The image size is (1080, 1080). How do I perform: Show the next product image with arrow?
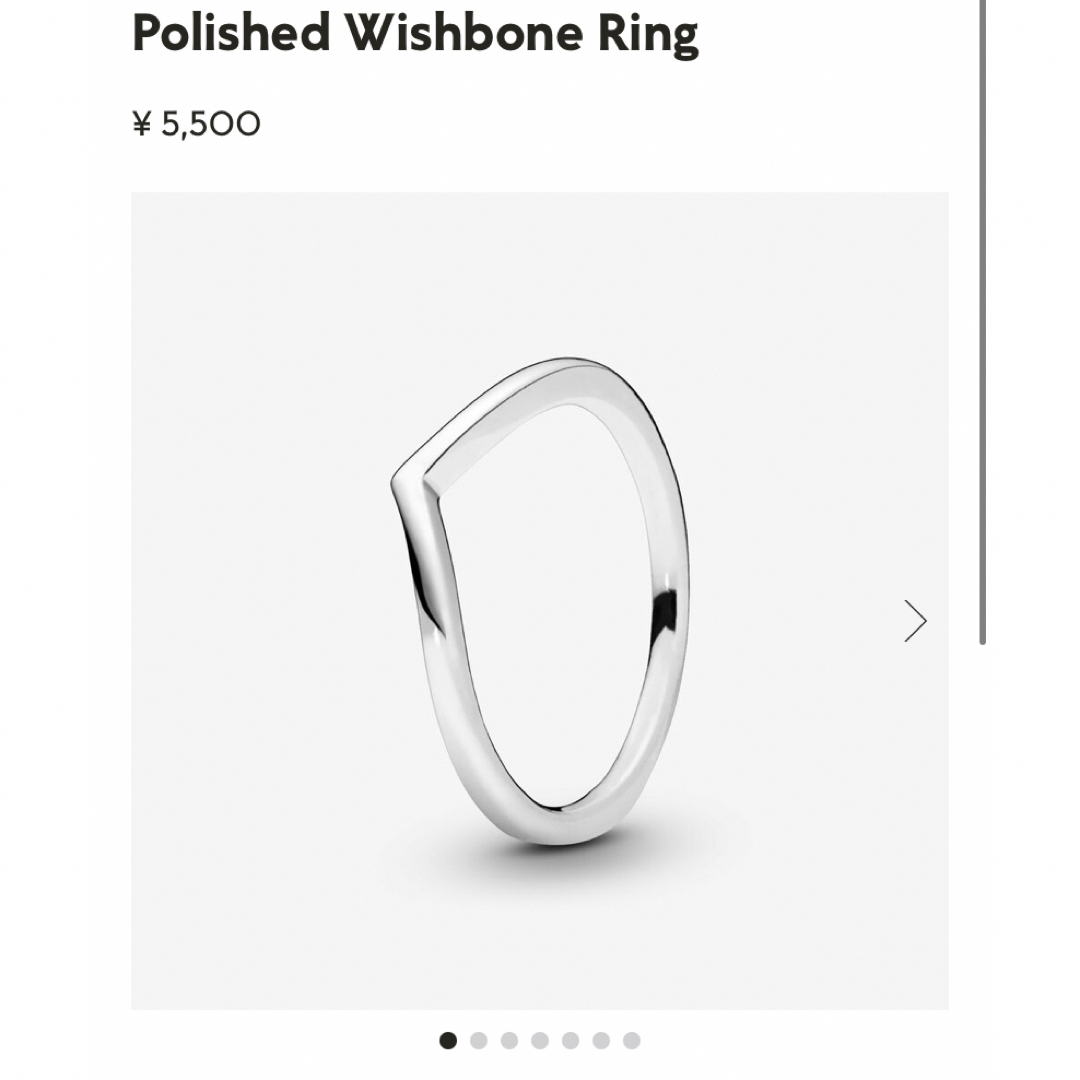(x=915, y=621)
